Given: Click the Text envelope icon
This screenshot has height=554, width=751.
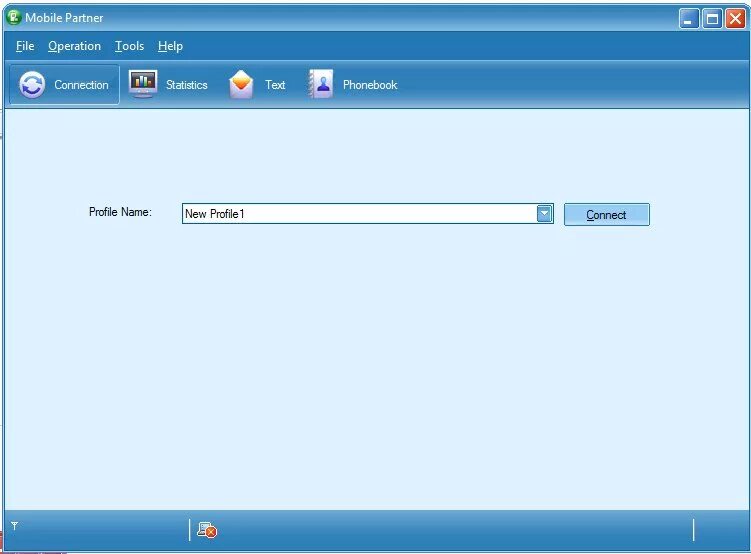Looking at the screenshot, I should 241,84.
